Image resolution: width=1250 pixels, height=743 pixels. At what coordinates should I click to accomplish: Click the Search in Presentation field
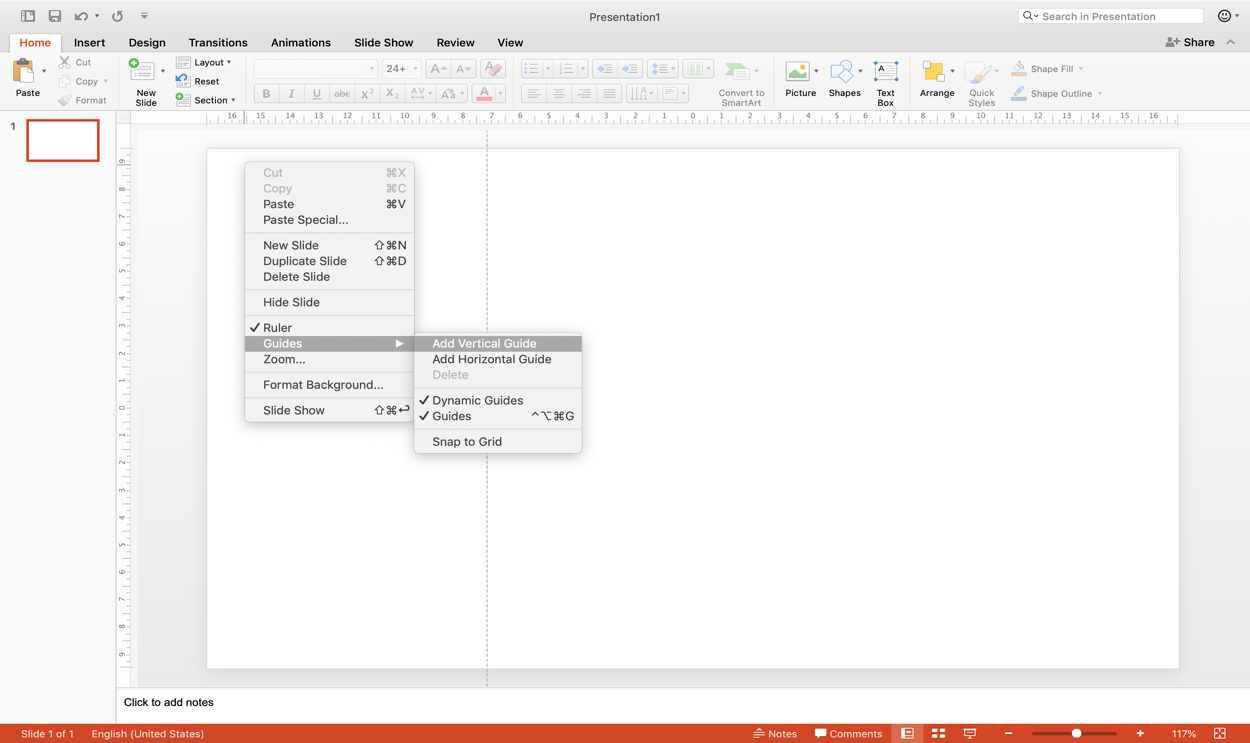(x=1111, y=16)
